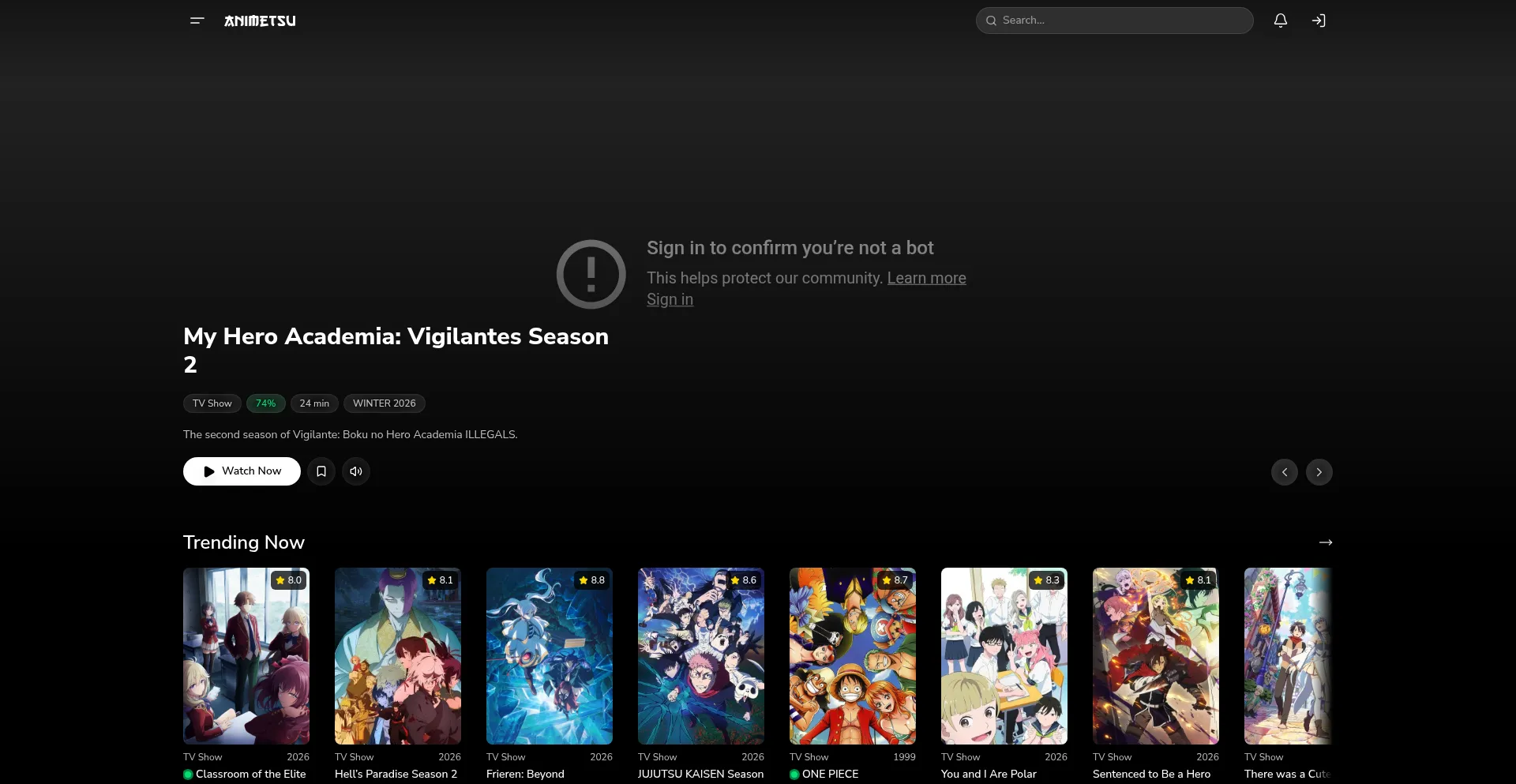Click the 24 min duration tag
This screenshot has height=784, width=1516.
coord(314,403)
